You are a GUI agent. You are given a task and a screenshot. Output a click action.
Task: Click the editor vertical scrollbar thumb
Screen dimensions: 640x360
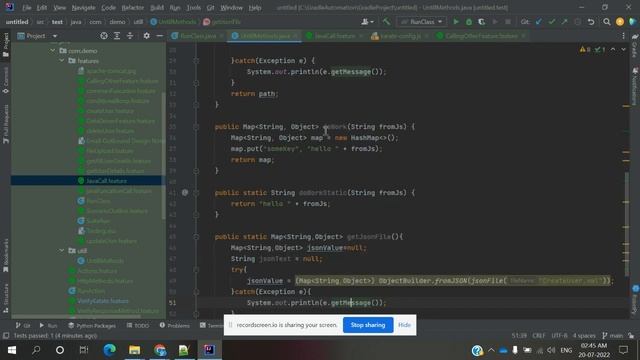[626, 224]
